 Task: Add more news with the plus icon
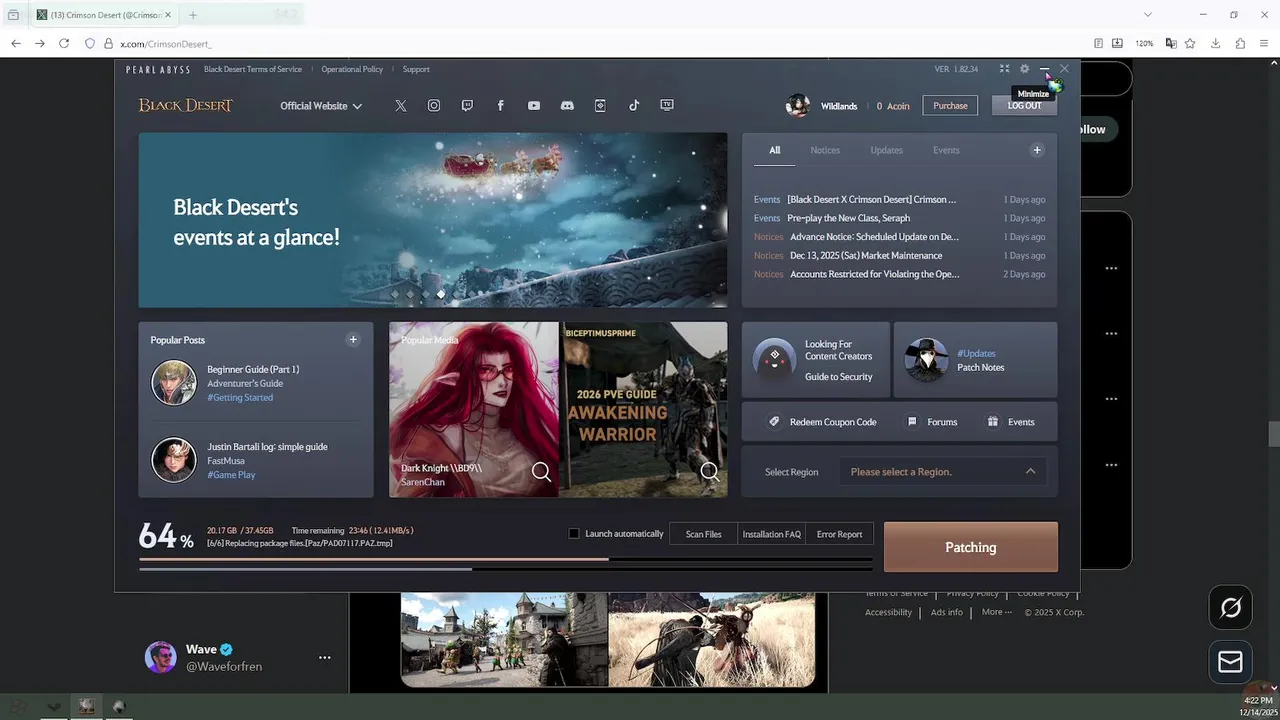click(x=1037, y=150)
